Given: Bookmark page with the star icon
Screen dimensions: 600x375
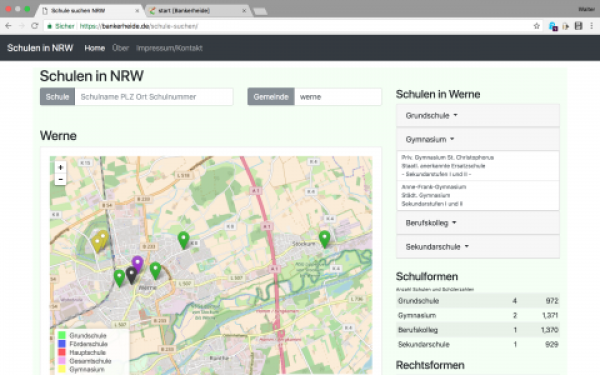Looking at the screenshot, I should [x=536, y=26].
